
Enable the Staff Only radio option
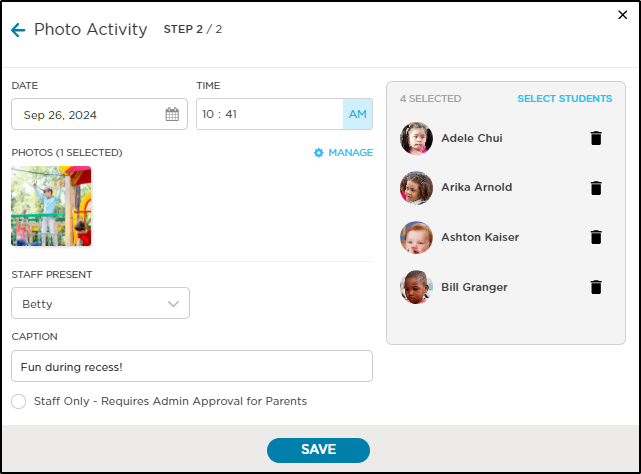(x=19, y=401)
